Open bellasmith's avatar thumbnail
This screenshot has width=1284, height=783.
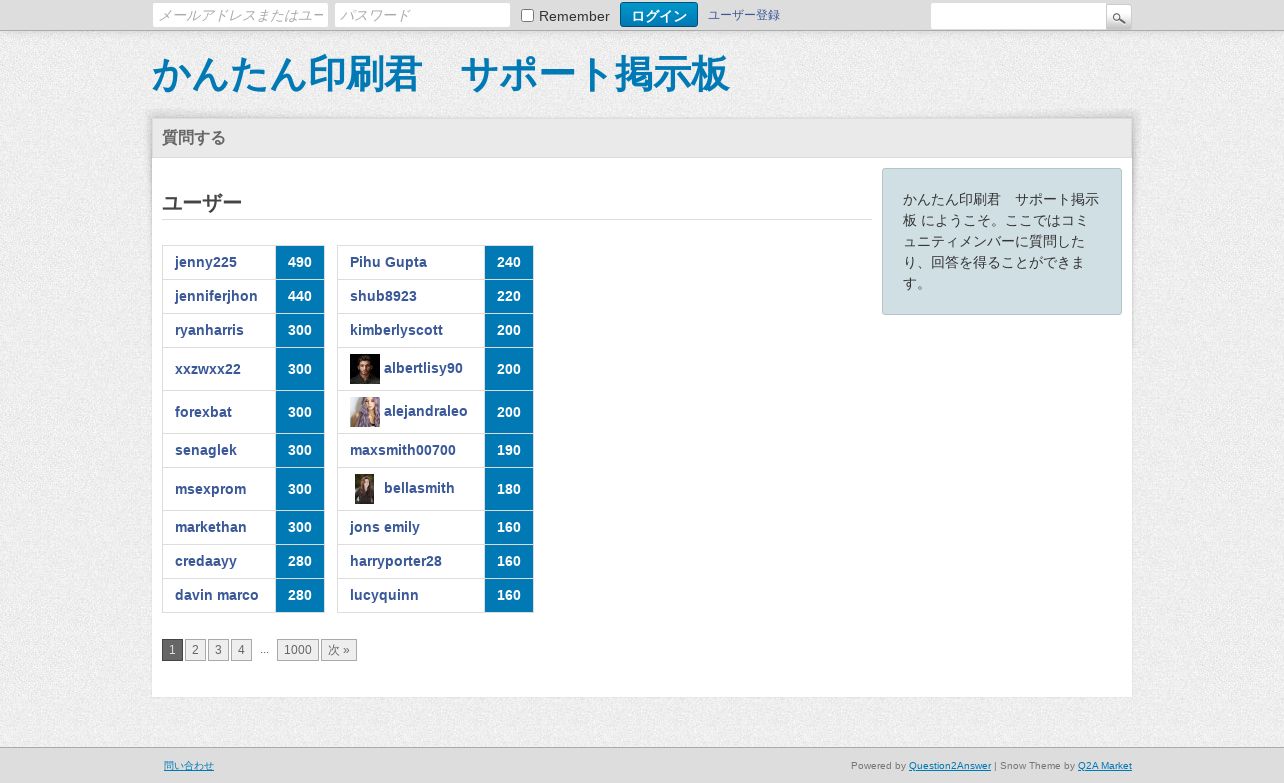pyautogui.click(x=365, y=489)
